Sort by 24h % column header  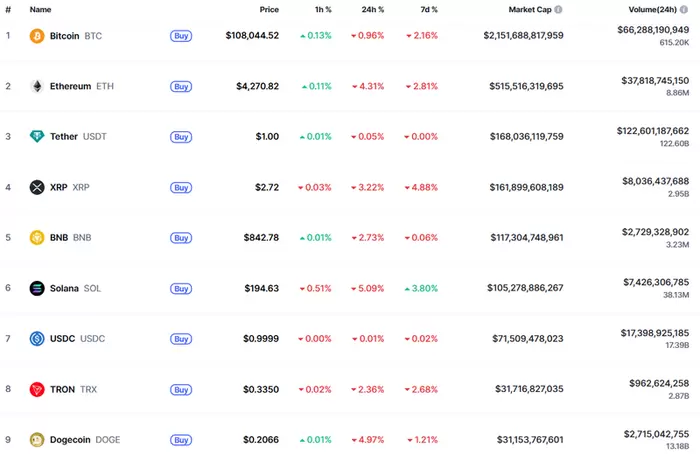tap(372, 9)
